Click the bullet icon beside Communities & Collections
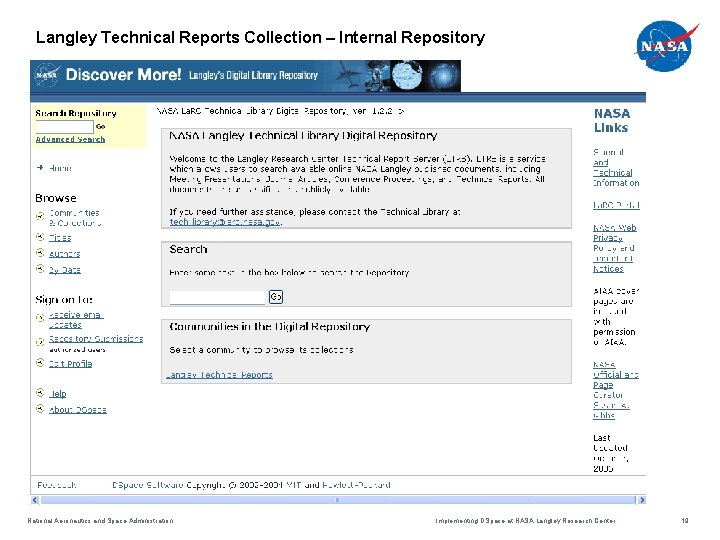 [x=40, y=215]
